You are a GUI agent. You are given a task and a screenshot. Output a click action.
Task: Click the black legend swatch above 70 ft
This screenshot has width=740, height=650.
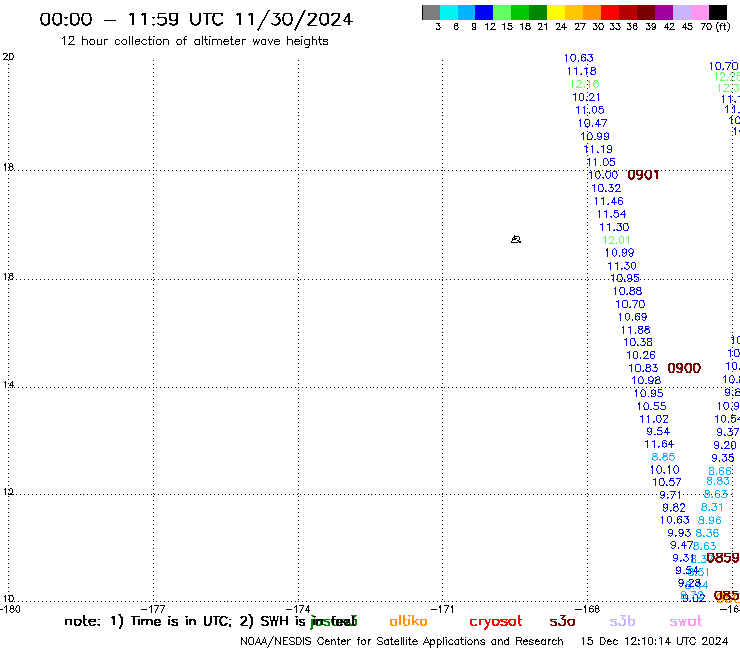point(718,12)
